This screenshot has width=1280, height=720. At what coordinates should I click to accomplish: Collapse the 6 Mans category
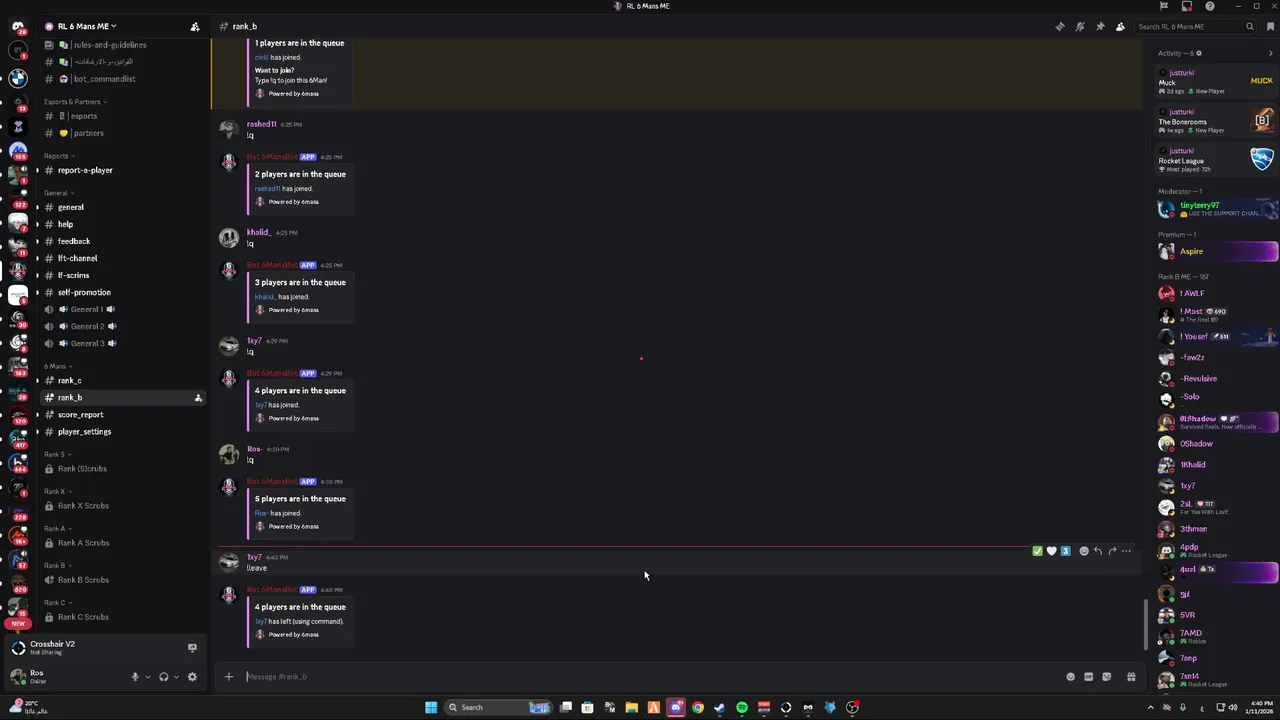pos(56,366)
